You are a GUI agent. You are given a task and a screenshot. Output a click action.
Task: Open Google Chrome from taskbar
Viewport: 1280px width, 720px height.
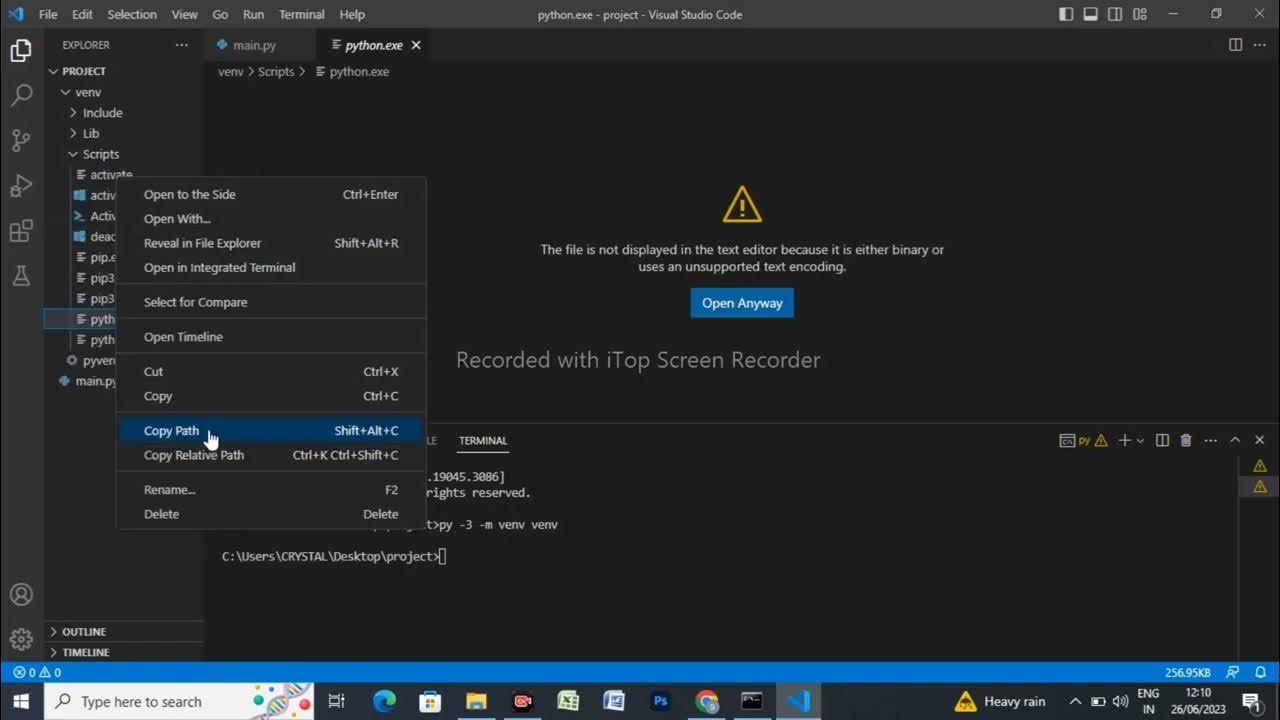(707, 701)
